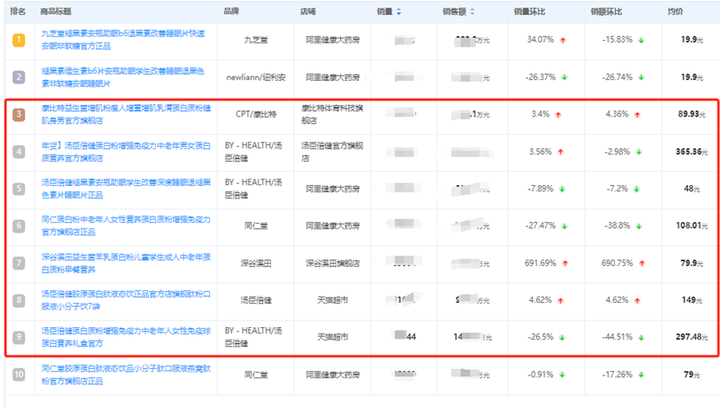
Task: Click the gold rank 1 badge
Action: 19,40
